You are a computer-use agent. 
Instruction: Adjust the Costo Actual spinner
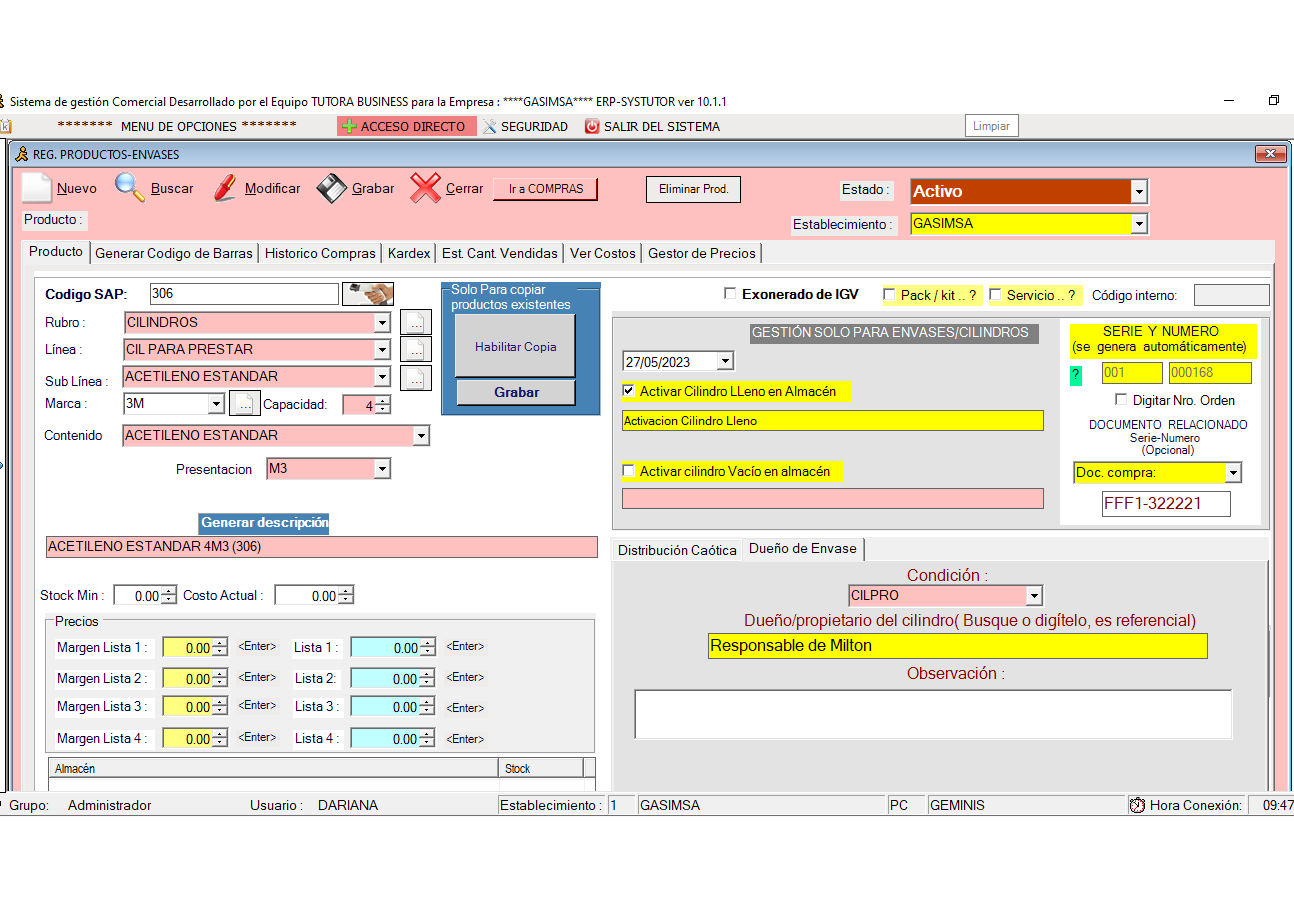345,596
